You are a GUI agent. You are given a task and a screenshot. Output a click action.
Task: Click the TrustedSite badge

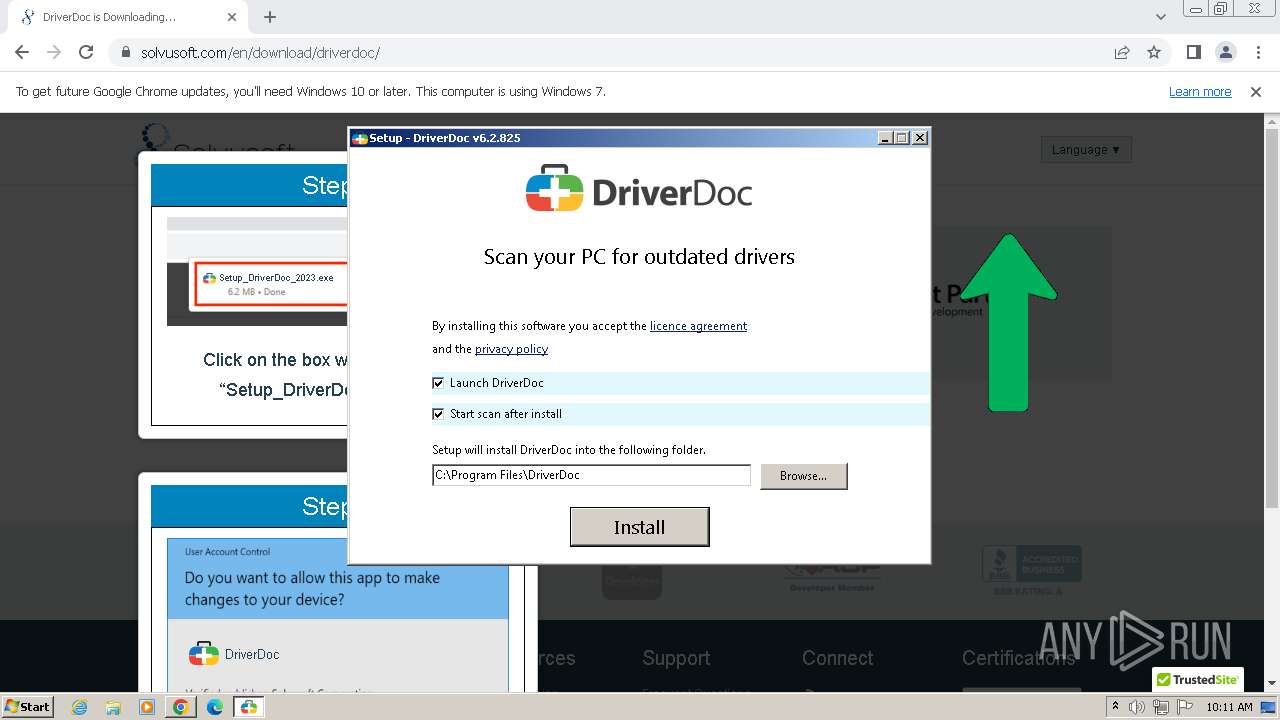click(1198, 679)
